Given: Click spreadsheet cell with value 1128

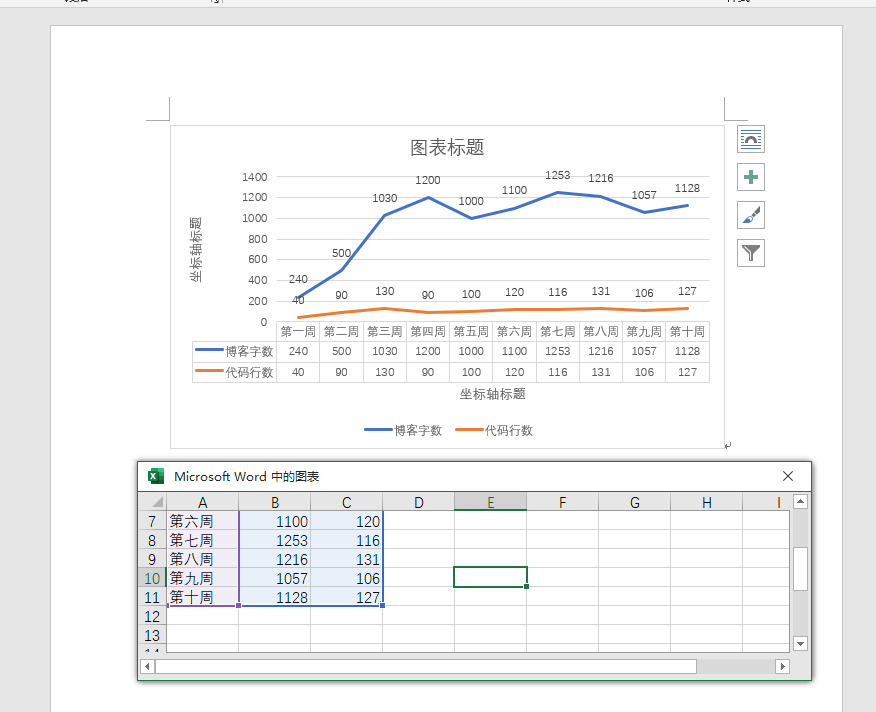Looking at the screenshot, I should (x=274, y=597).
